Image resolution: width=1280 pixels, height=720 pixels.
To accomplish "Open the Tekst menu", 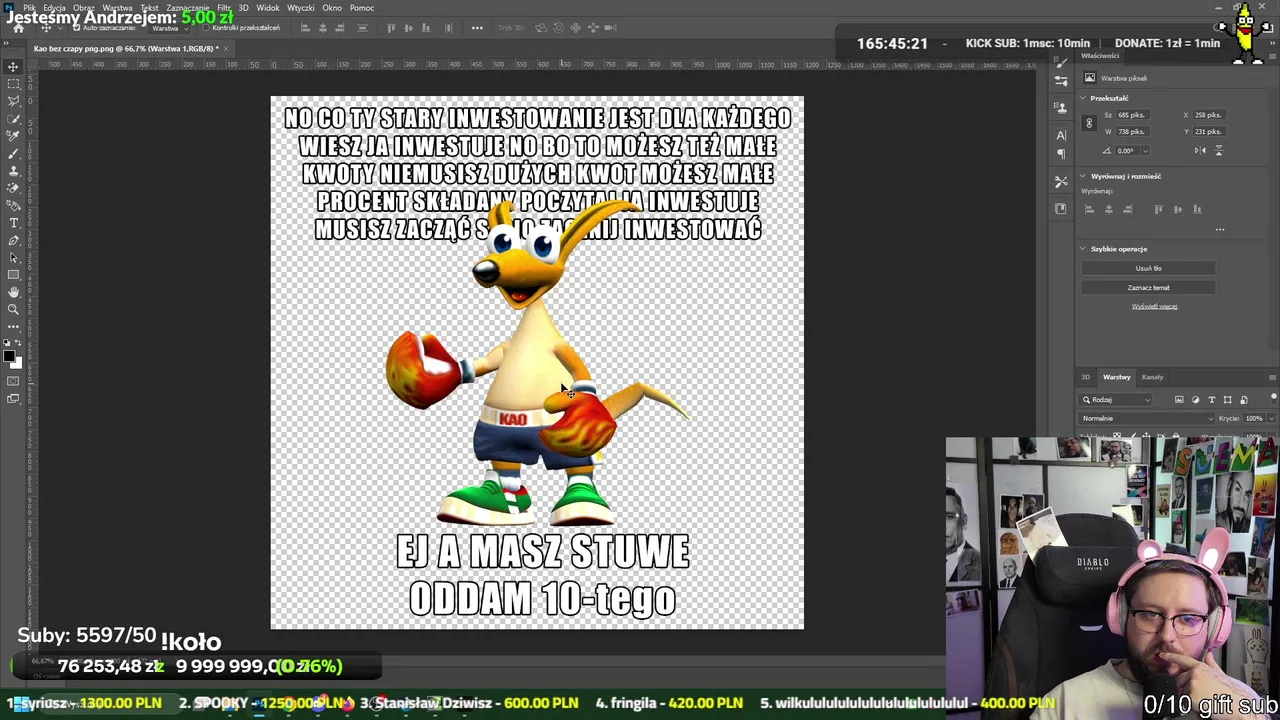I will click(149, 8).
